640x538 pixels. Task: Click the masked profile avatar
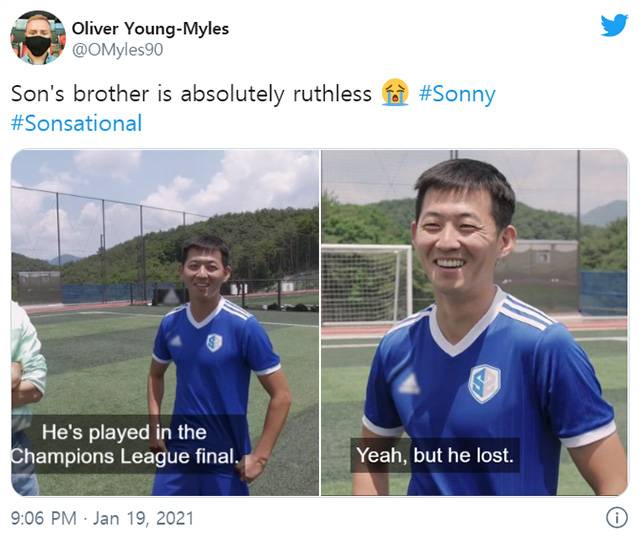click(37, 38)
